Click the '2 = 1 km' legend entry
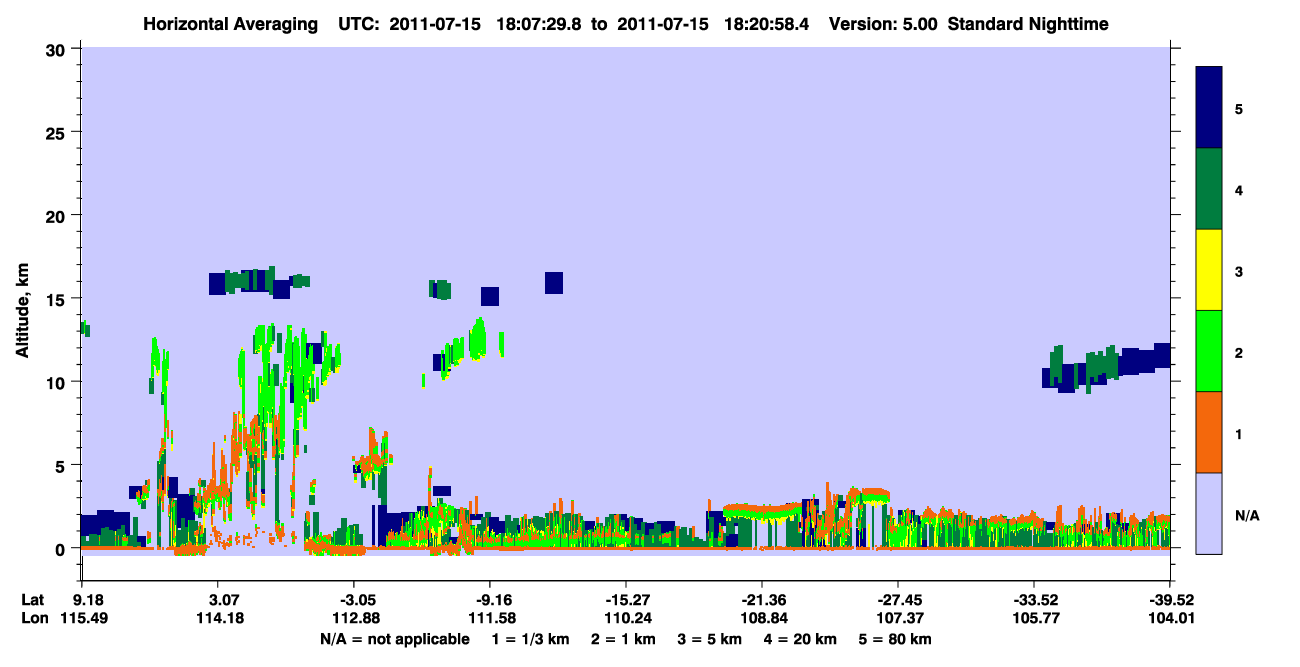The width and height of the screenshot is (1300, 667). click(622, 639)
